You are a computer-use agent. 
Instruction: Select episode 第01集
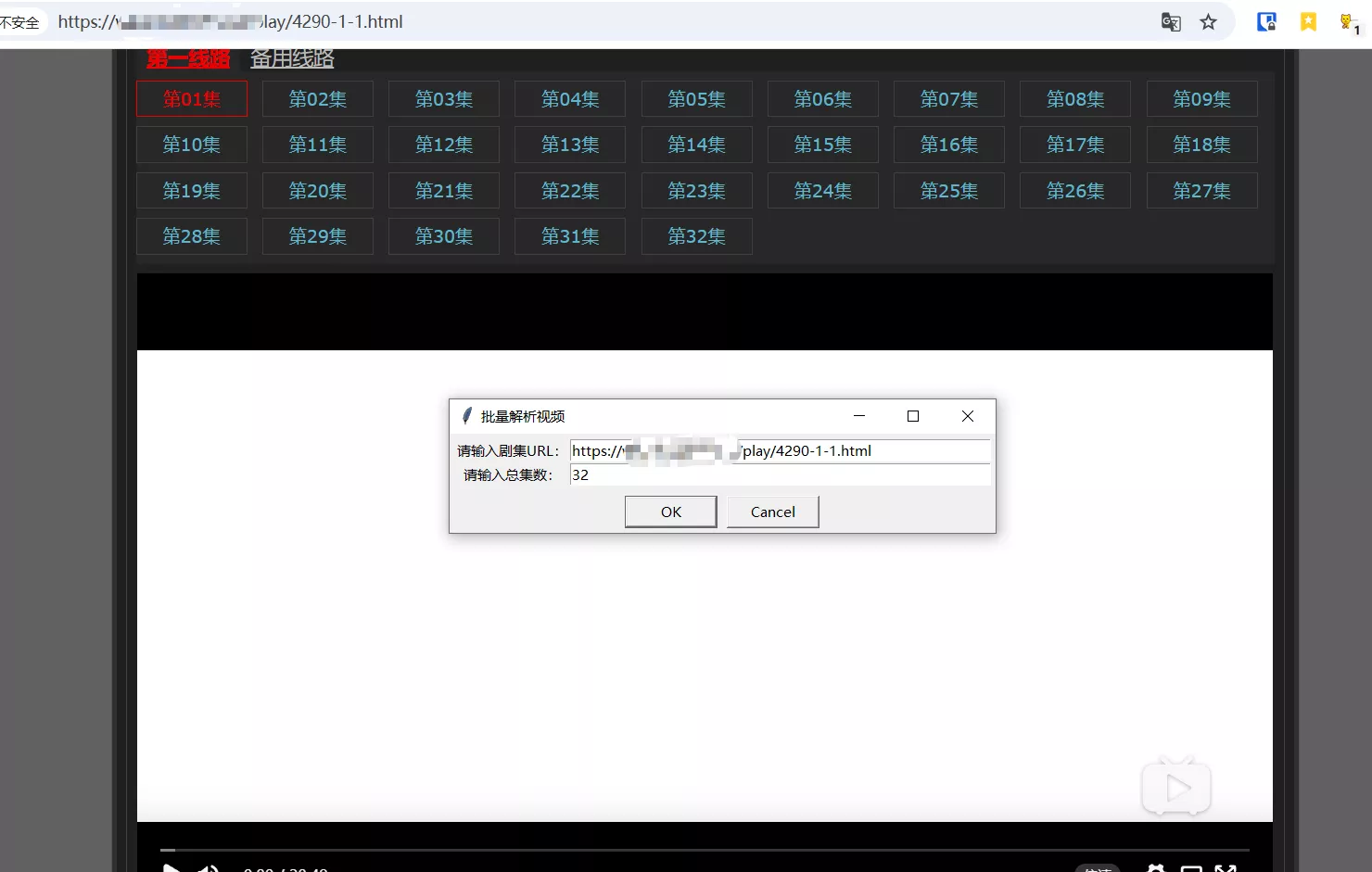pos(192,99)
